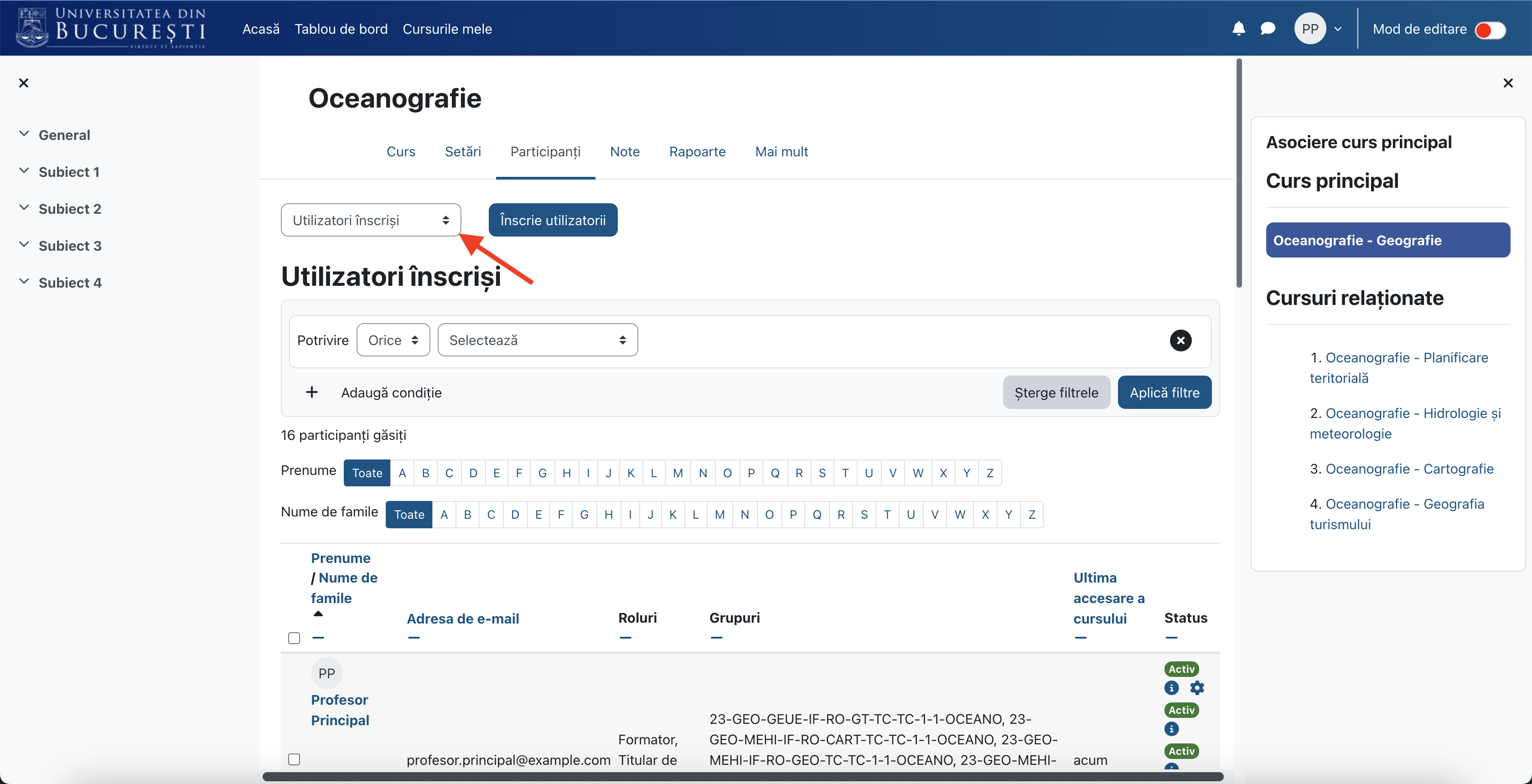Click the Aplică filtre button

(x=1165, y=392)
